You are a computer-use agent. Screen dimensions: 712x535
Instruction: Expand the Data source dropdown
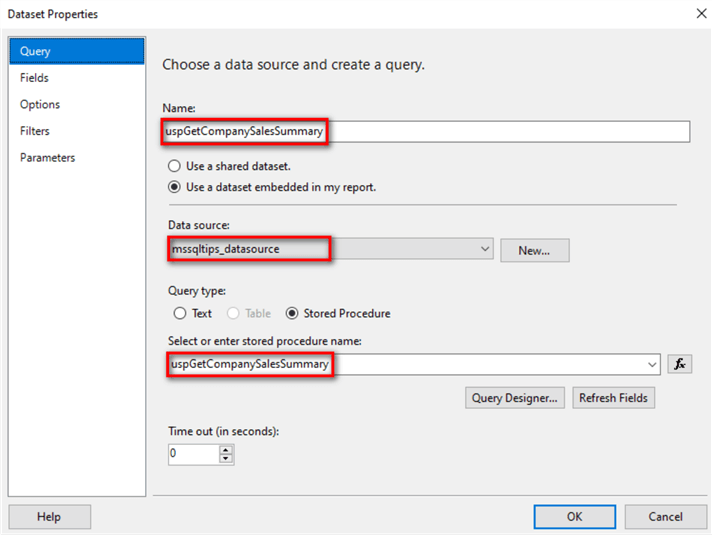[x=485, y=249]
